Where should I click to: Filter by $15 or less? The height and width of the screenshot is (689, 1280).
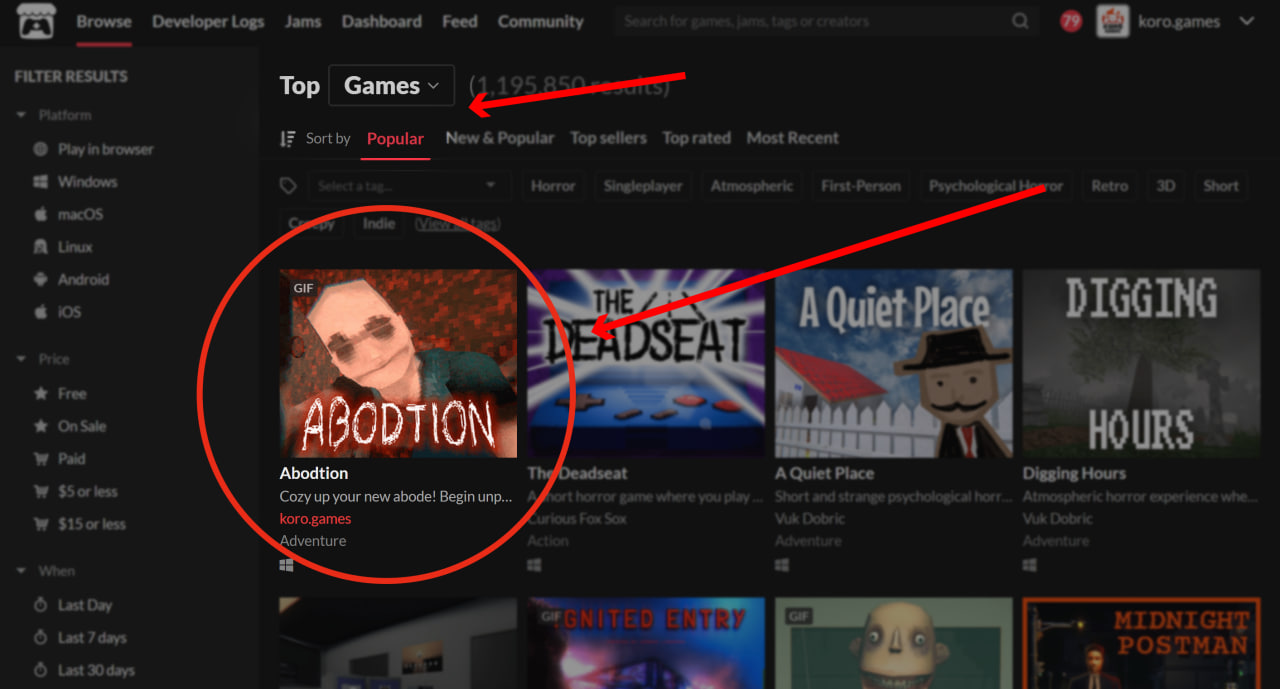91,524
